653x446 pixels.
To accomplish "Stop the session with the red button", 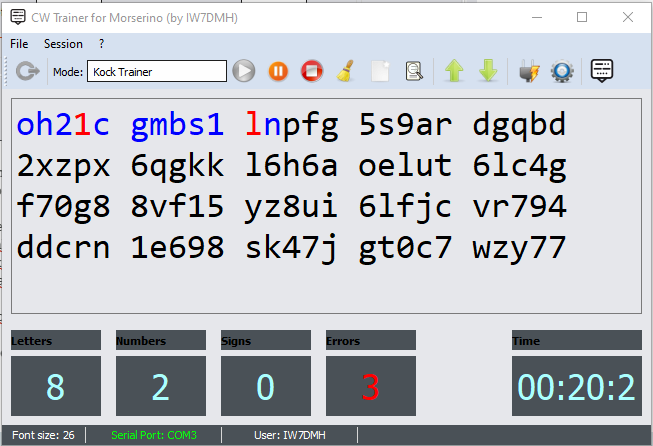I will 312,71.
